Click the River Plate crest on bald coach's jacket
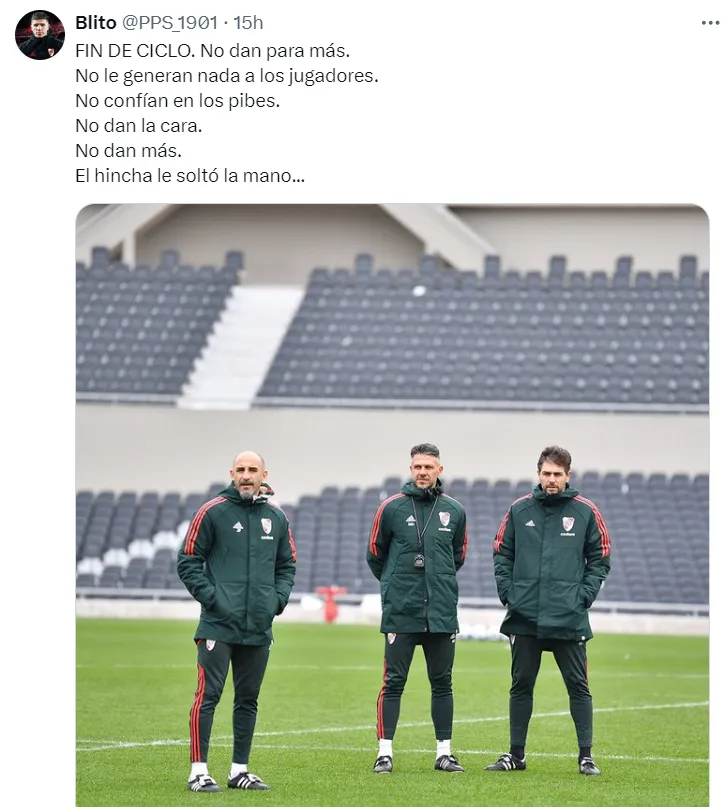Image resolution: width=725 pixels, height=807 pixels. [x=266, y=525]
